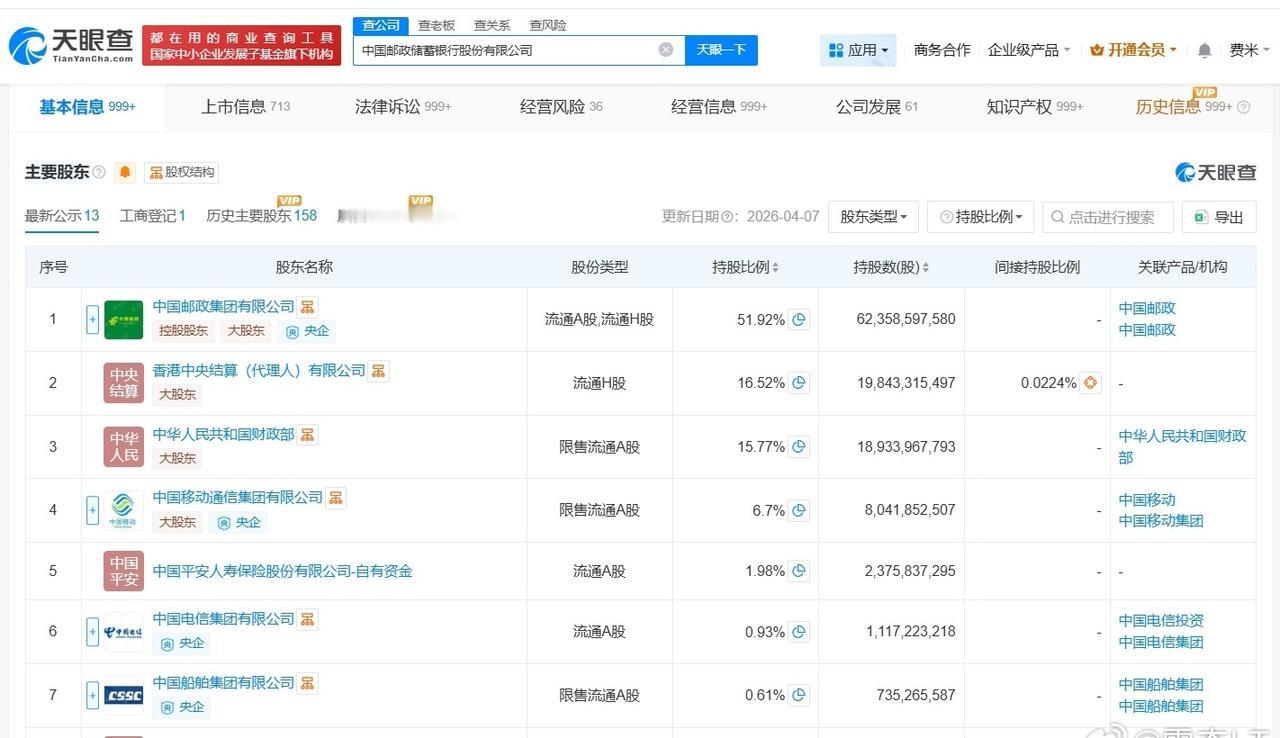Open pie chart icon for 6.7% holding

[799, 510]
